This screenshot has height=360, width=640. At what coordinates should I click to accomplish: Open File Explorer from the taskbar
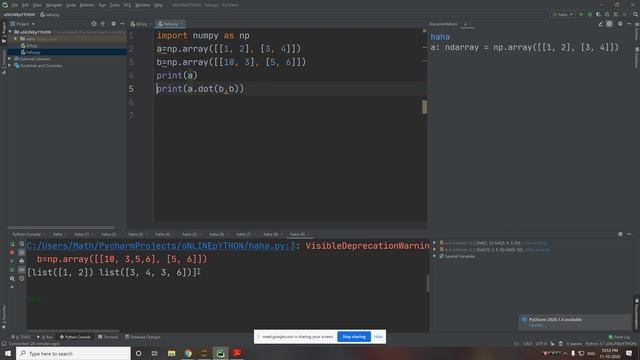tap(171, 353)
